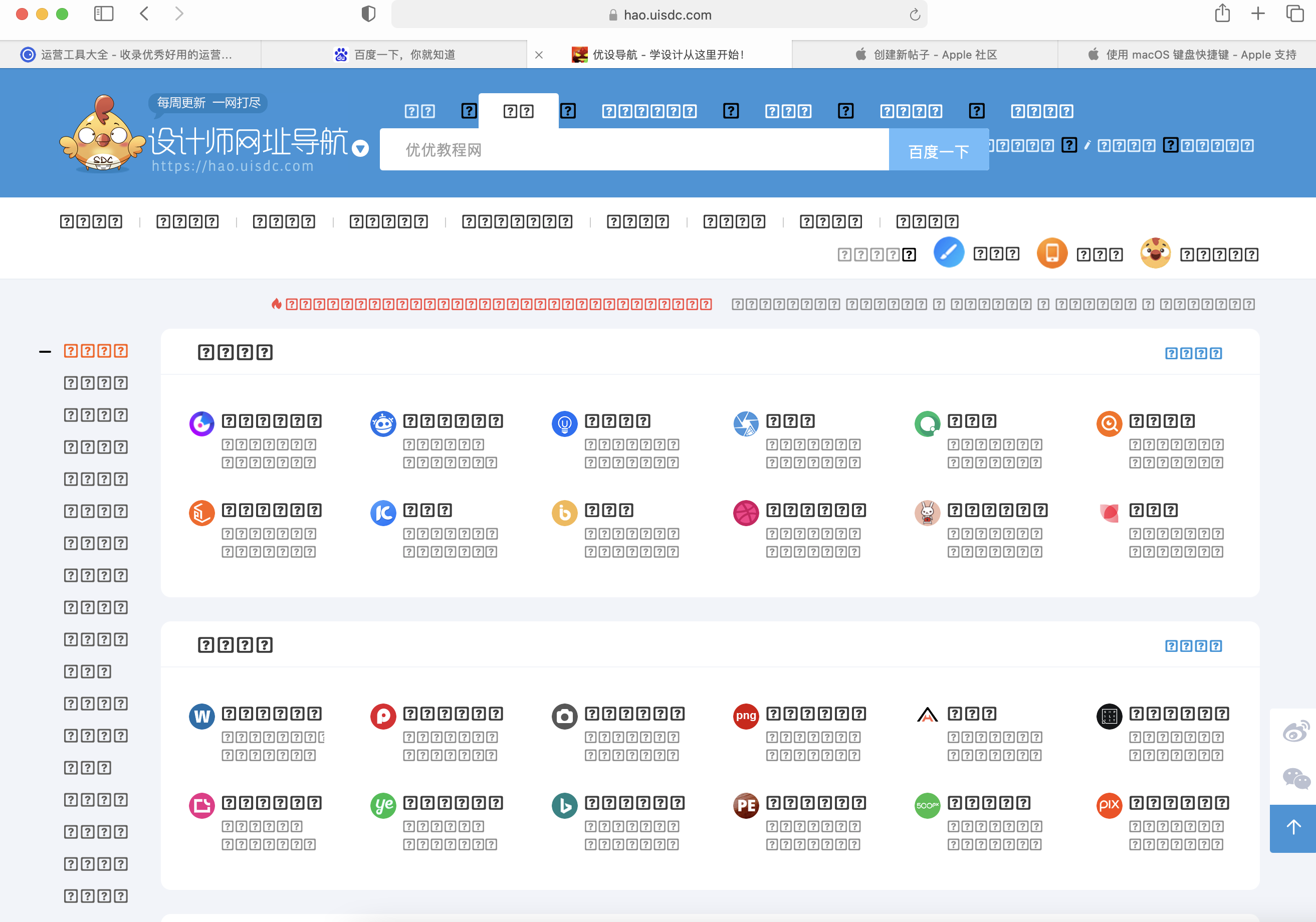Viewport: 1316px width, 922px height.
Task: Click the orange mobile phone icon
Action: 1052,253
